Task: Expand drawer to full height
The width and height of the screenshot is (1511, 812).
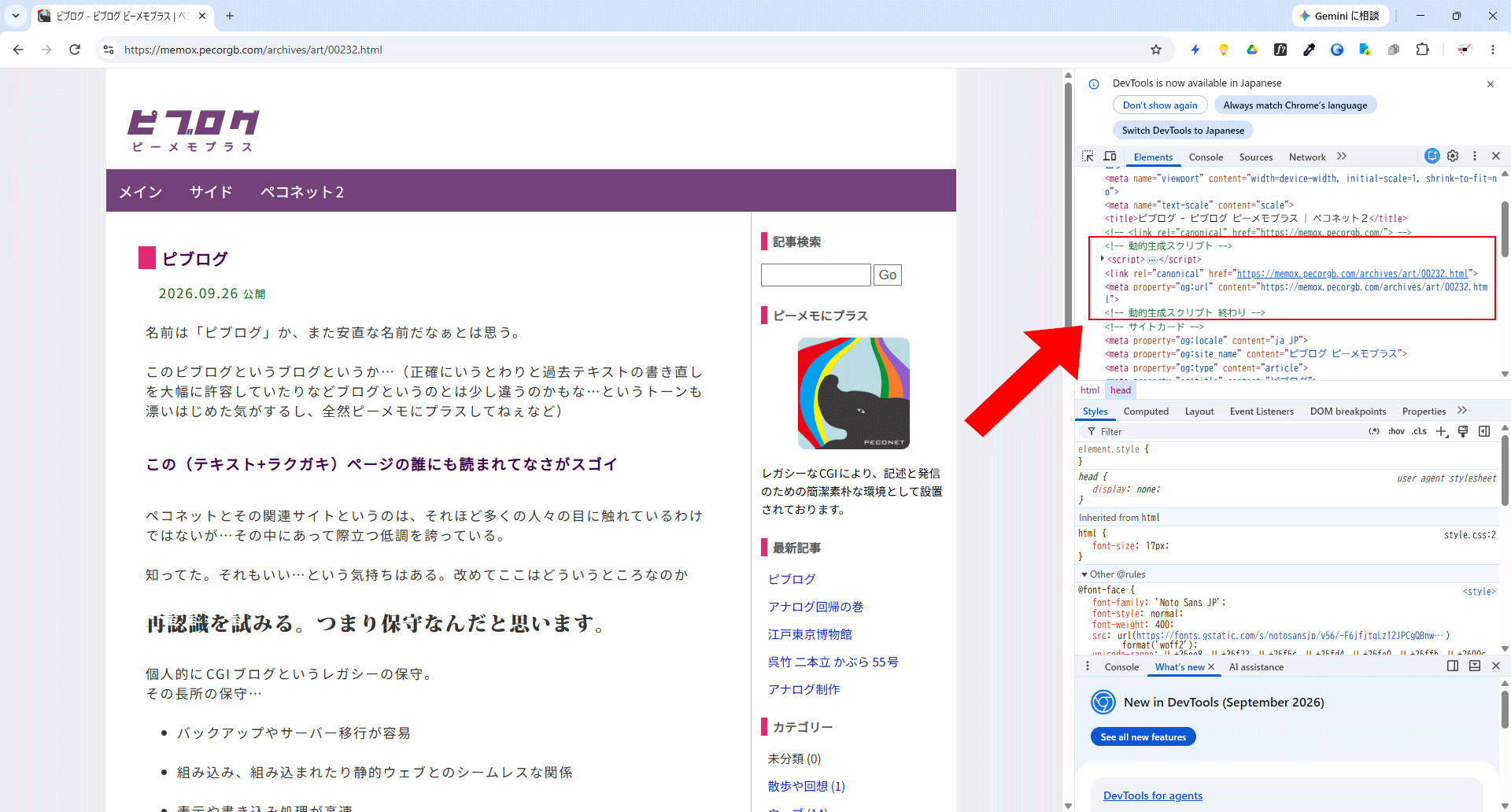Action: (x=1475, y=666)
